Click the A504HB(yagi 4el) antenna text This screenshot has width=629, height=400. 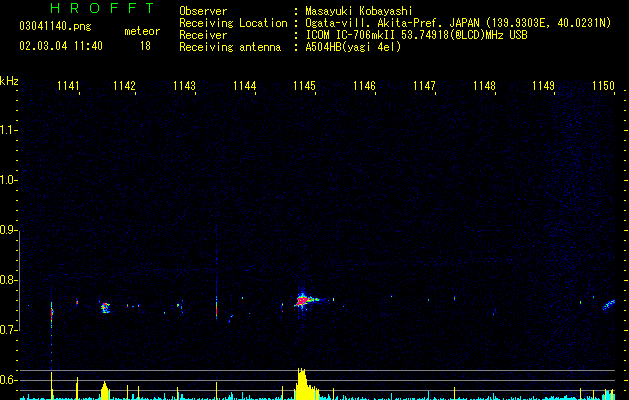353,47
